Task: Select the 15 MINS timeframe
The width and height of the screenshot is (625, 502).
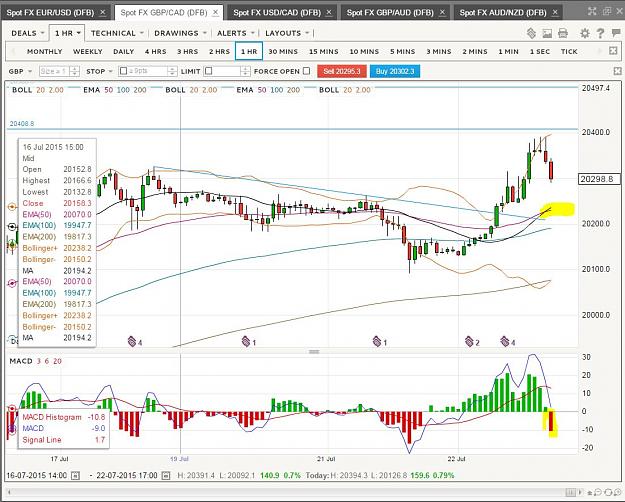Action: point(324,51)
